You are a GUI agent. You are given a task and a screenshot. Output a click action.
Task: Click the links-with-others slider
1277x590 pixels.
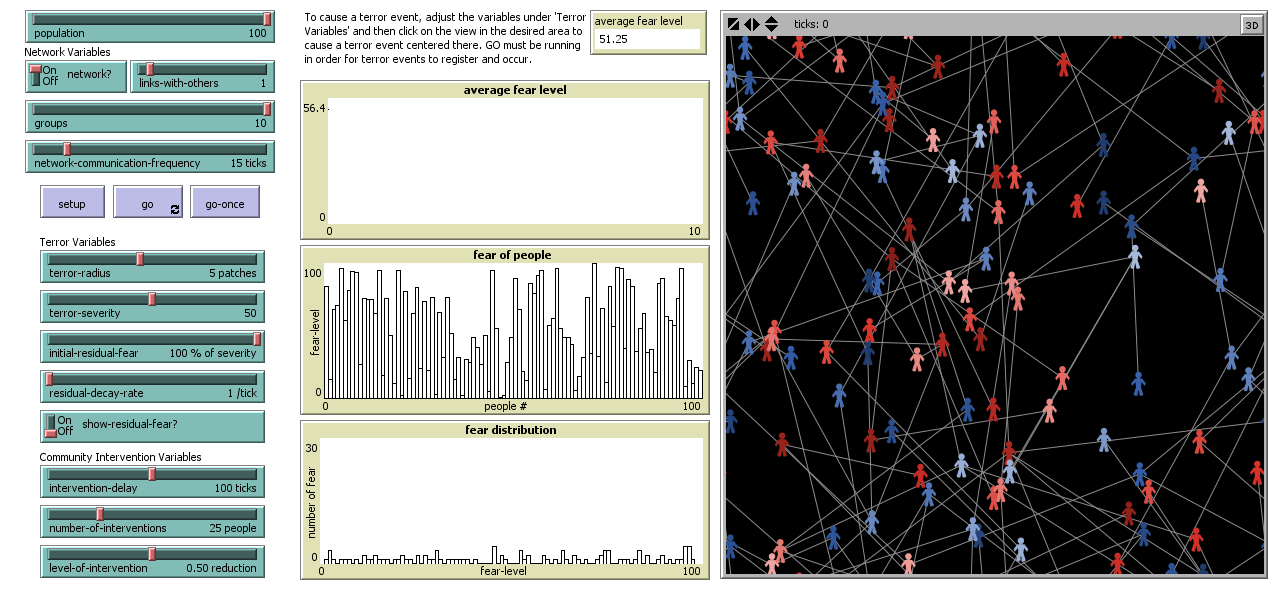point(202,76)
